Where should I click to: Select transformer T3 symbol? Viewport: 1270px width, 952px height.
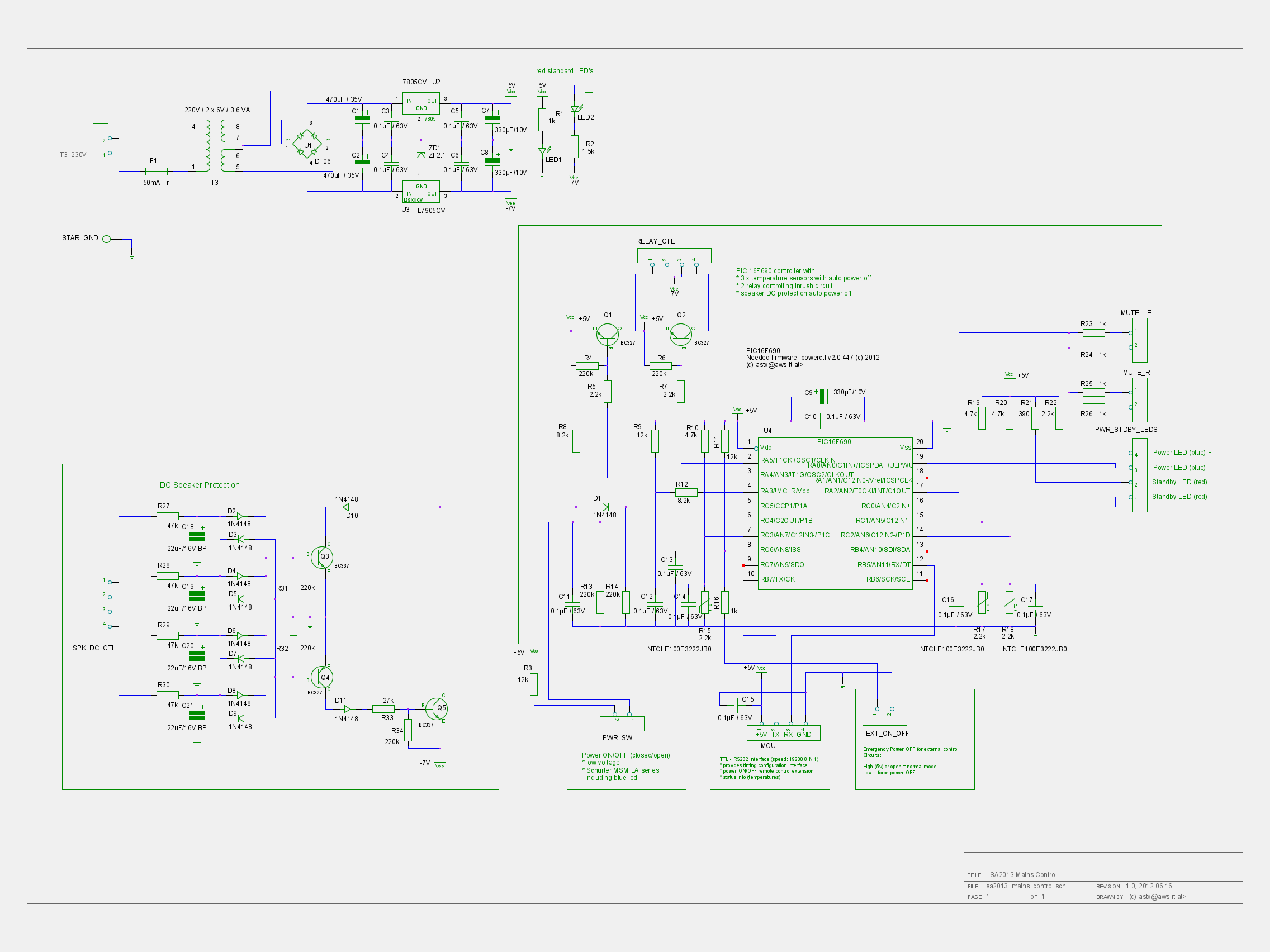(x=214, y=146)
